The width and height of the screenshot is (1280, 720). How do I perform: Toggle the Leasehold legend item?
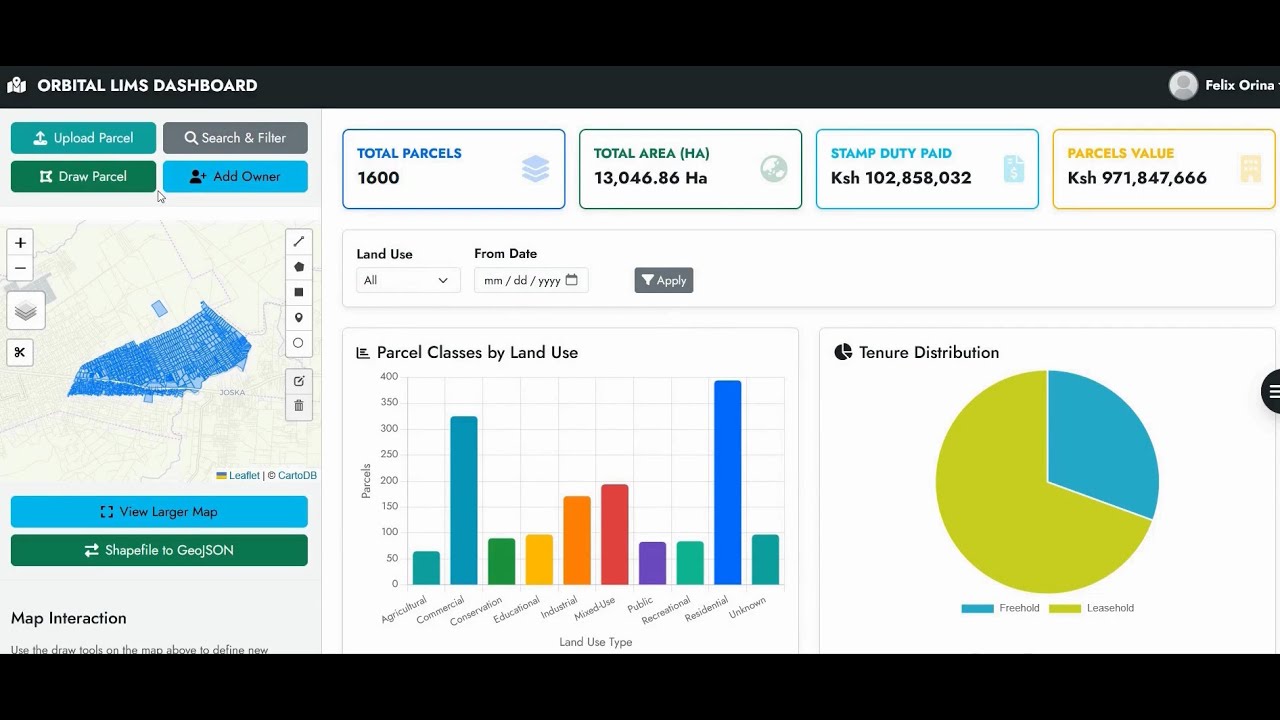click(1091, 608)
